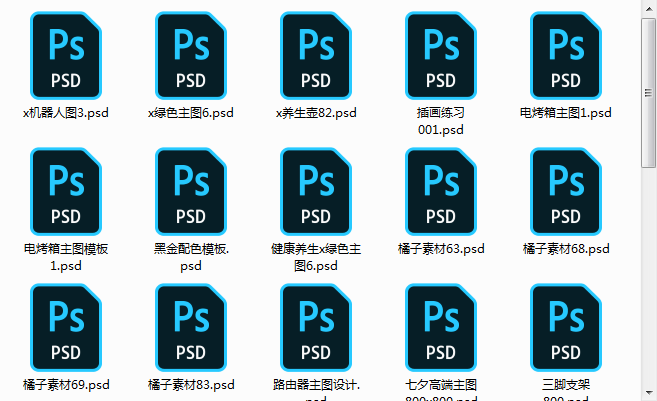Click the x机器人图3.psd filename label
Image resolution: width=657 pixels, height=401 pixels.
(66, 113)
